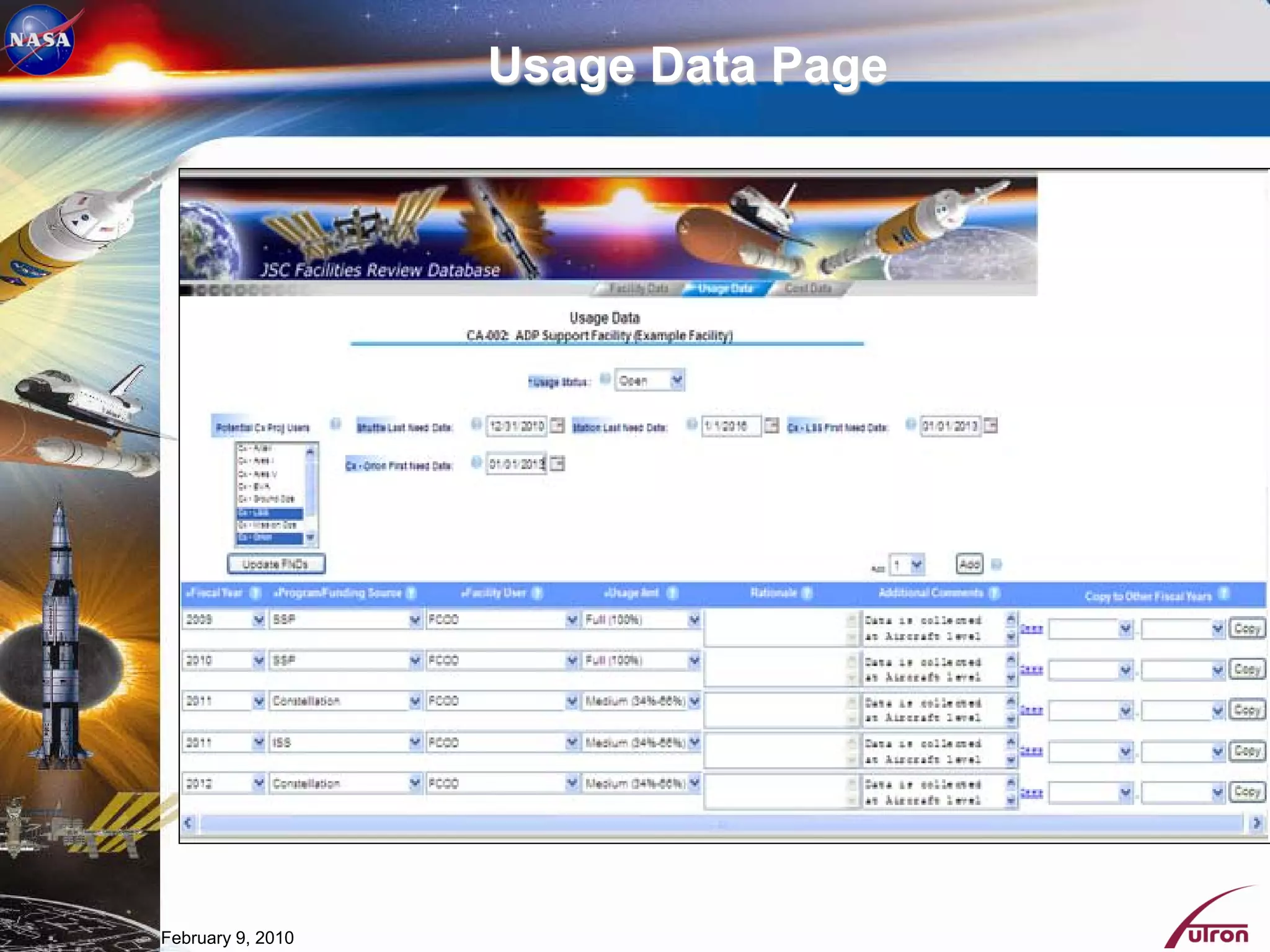Click help icon beside Shuttle Last Need Date
The width and height of the screenshot is (1270, 952).
pos(476,424)
